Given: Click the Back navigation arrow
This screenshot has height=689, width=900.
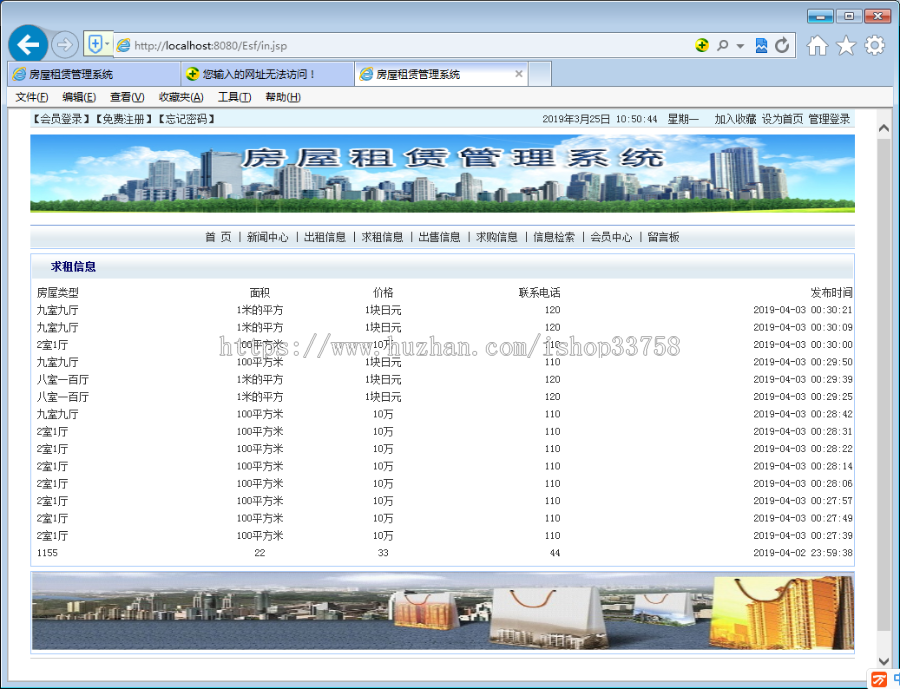Looking at the screenshot, I should point(27,44).
